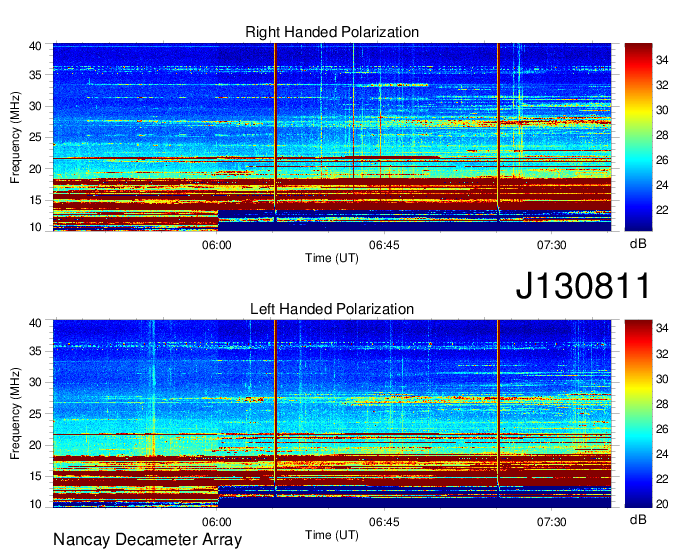Click the 06:45 tick of the Right Handed plot
This screenshot has height=552, width=680.
[384, 245]
